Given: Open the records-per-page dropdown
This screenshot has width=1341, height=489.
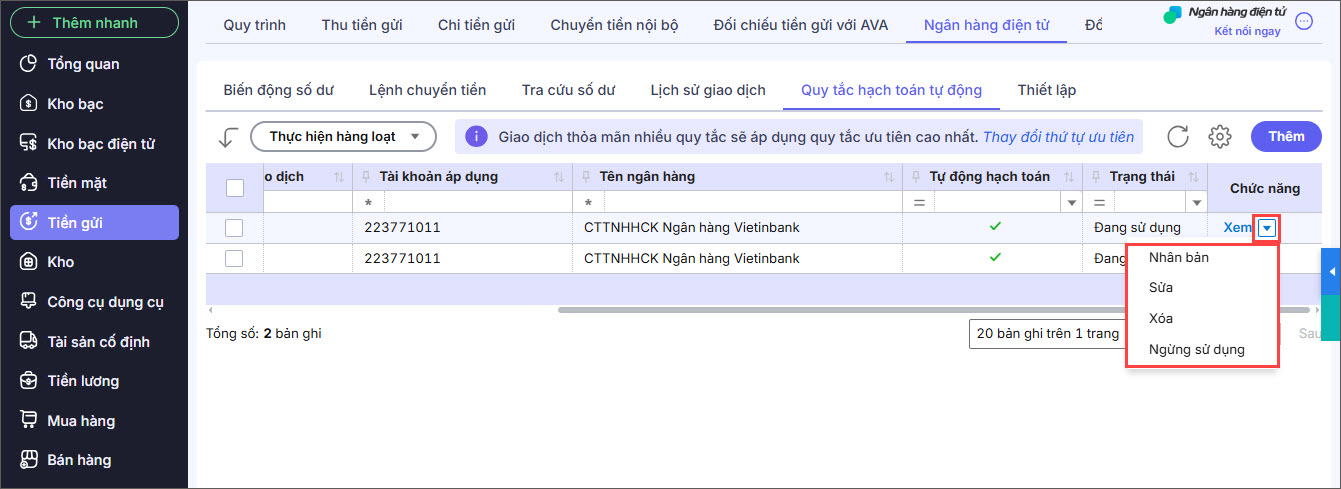Looking at the screenshot, I should 1045,334.
